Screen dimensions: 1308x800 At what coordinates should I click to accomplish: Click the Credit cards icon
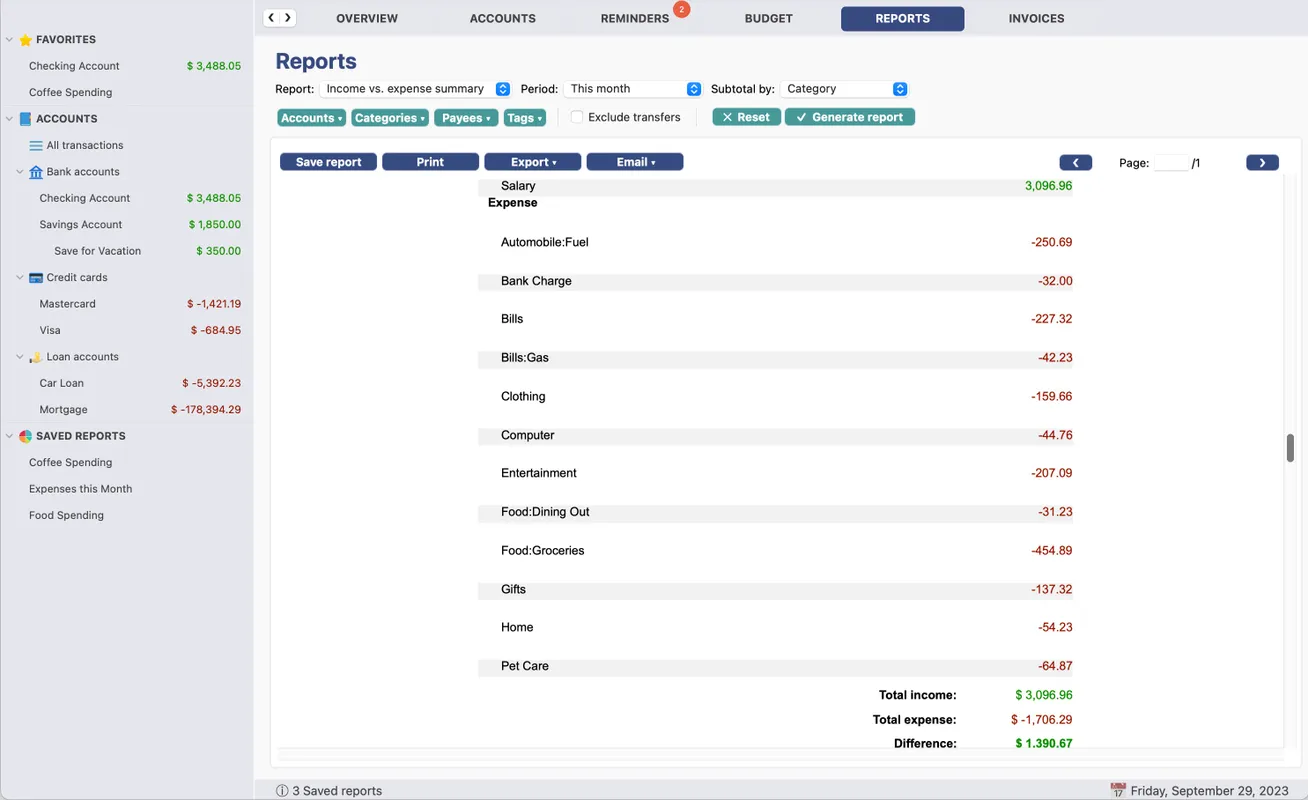click(36, 278)
